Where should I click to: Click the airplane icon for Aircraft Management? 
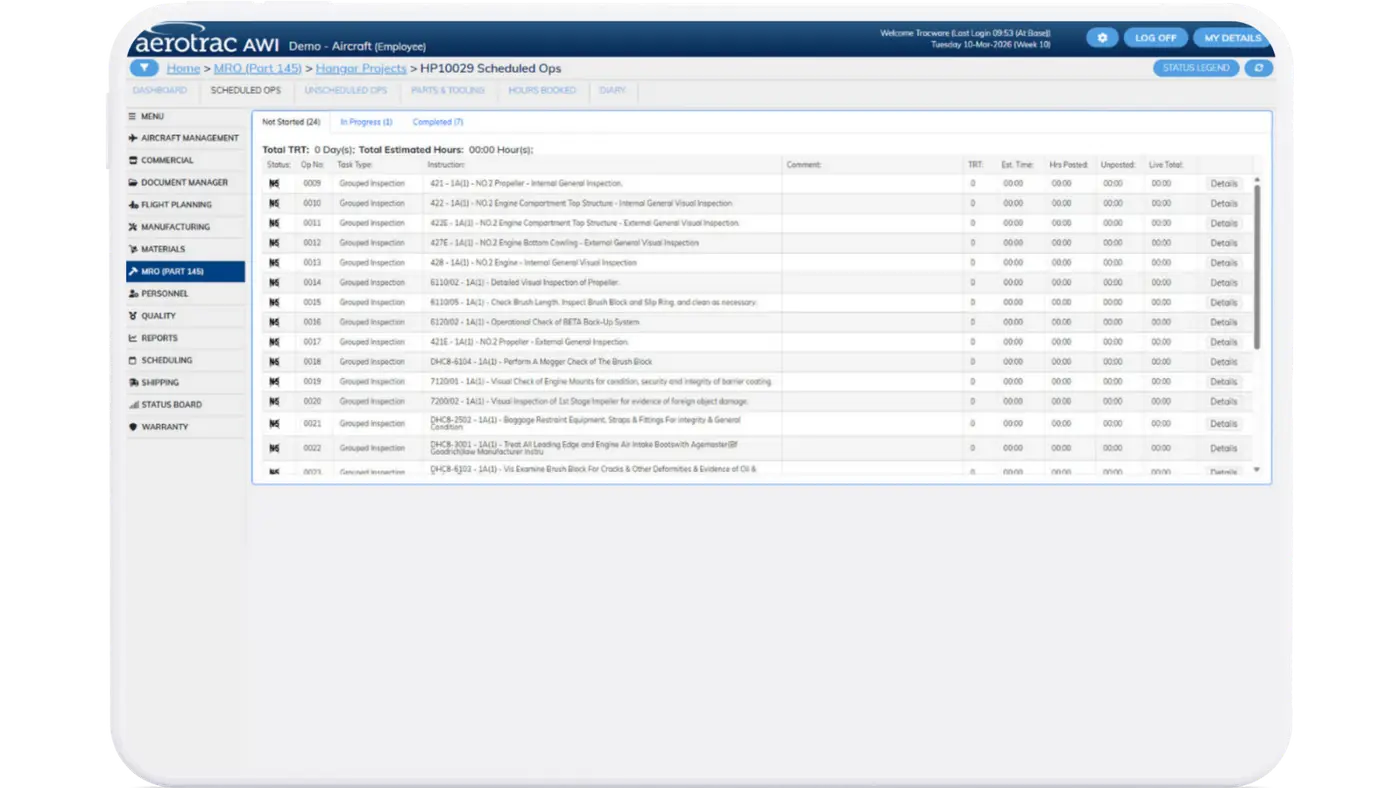pos(133,138)
